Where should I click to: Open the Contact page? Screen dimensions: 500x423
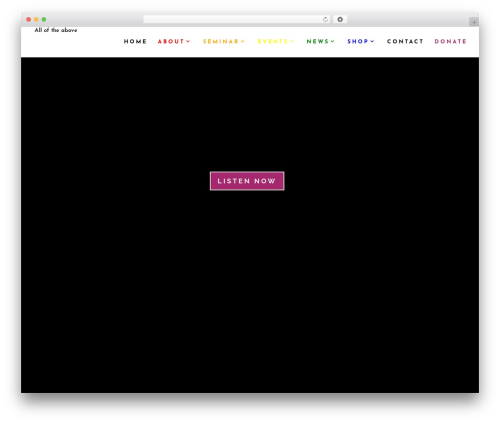[x=405, y=41]
